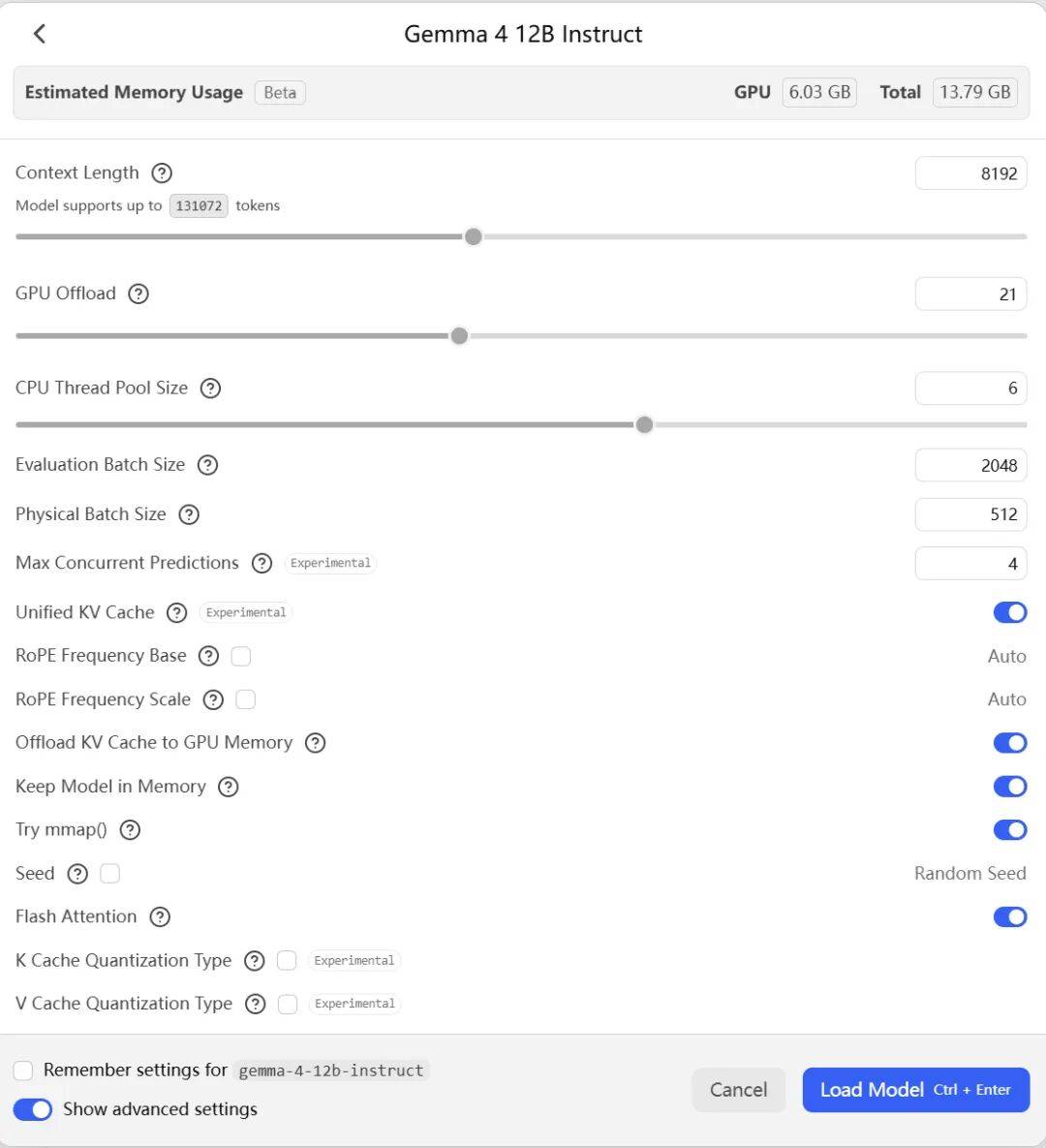Enable V Cache Quantization Type checkbox
The height and width of the screenshot is (1148, 1046).
pos(288,1004)
